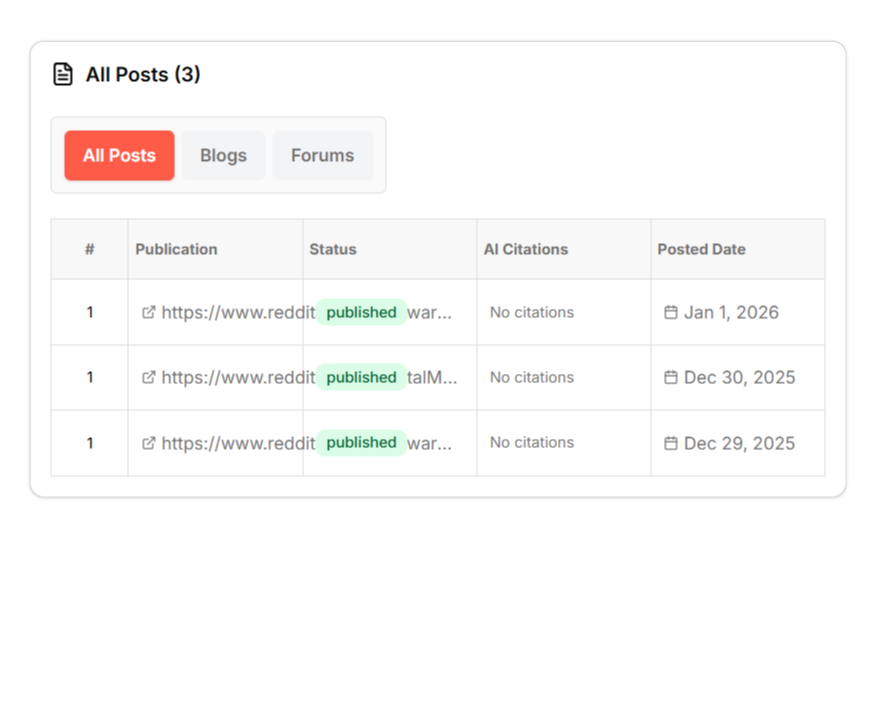Click calendar icon next to Jan 1, 2026
Image resolution: width=876 pixels, height=720 pixels.
(671, 312)
